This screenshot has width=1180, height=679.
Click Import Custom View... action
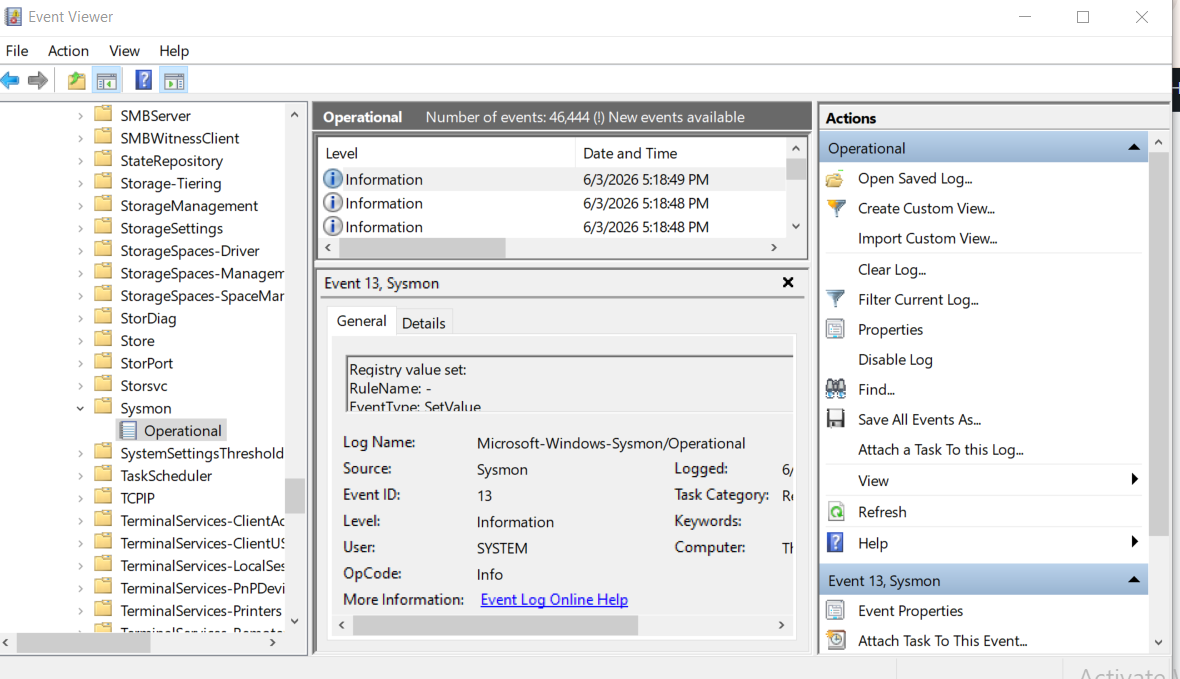pyautogui.click(x=927, y=239)
